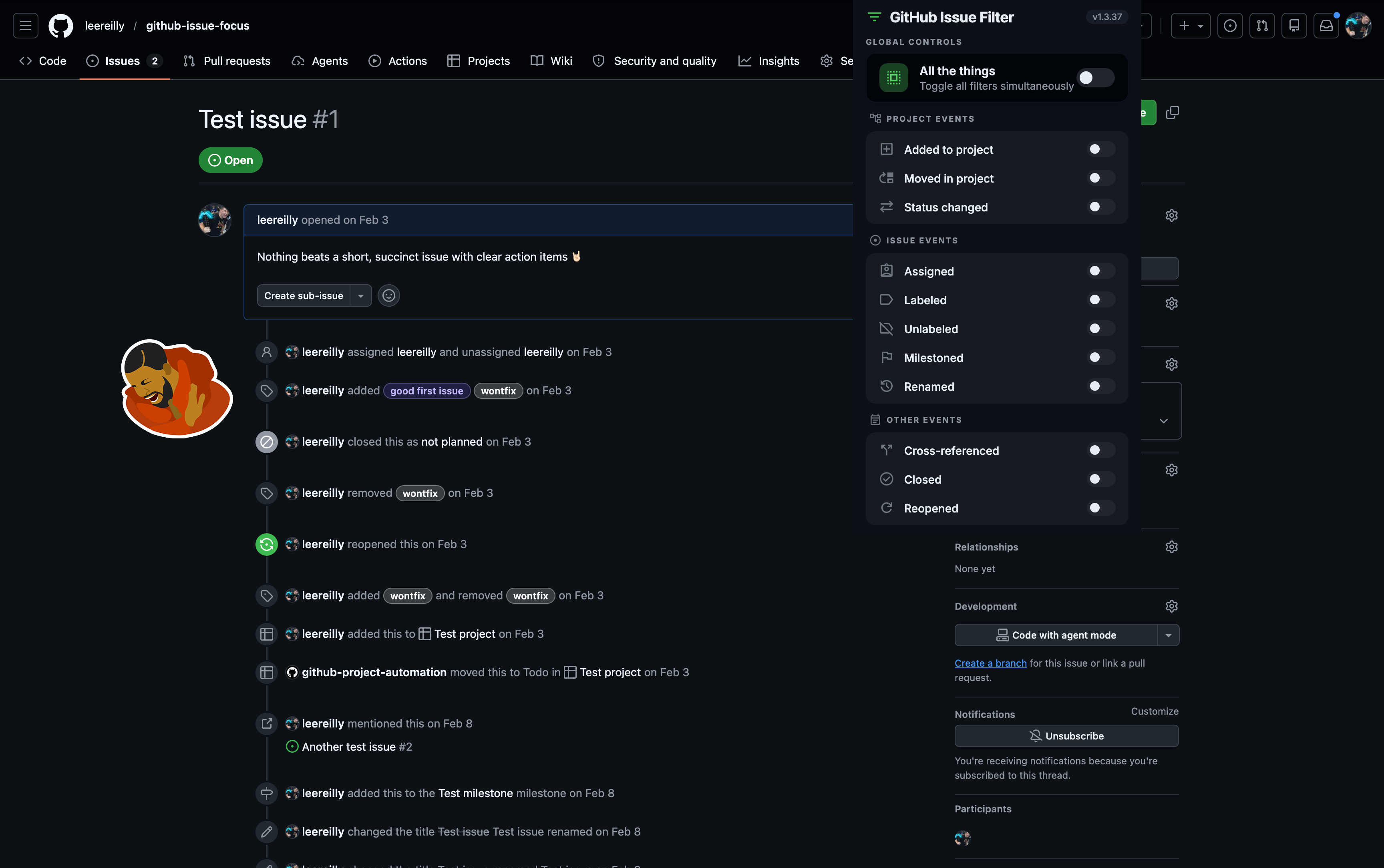
Task: Click the Security and quality shield icon
Action: [x=598, y=61]
